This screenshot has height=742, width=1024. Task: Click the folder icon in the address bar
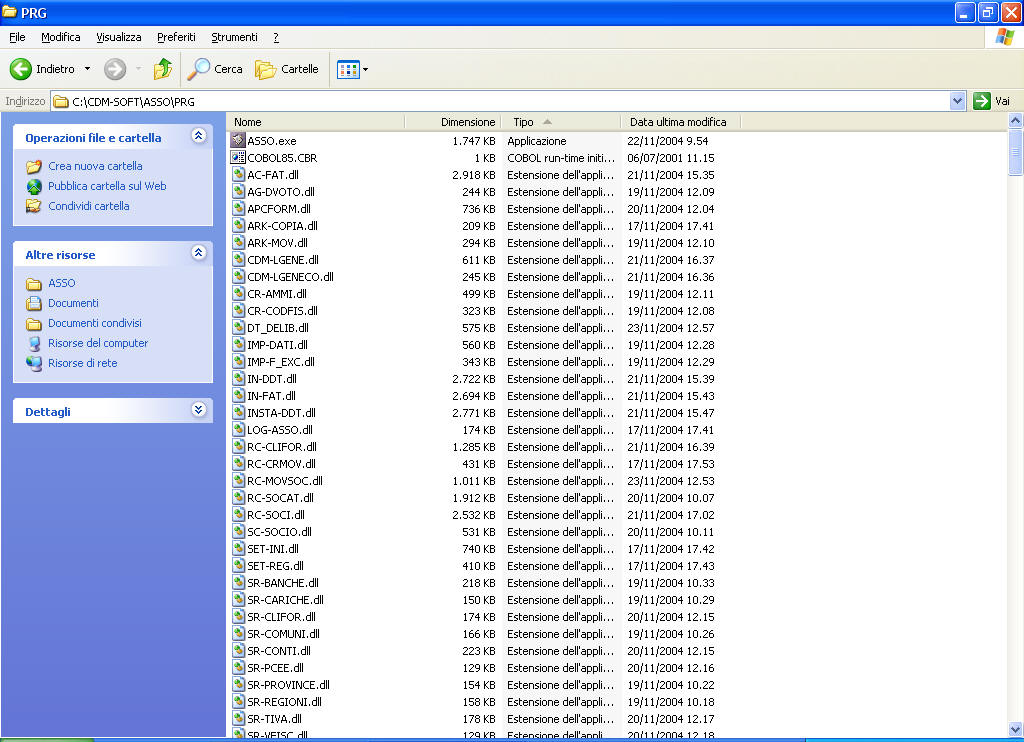tap(61, 101)
